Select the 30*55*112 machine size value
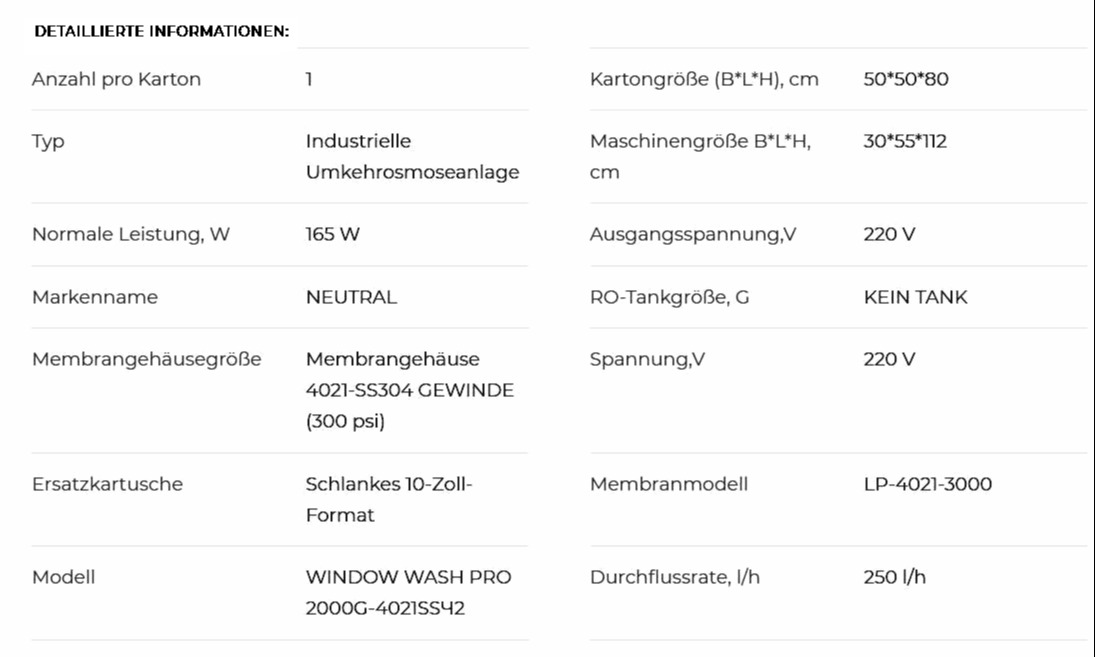 [x=905, y=142]
